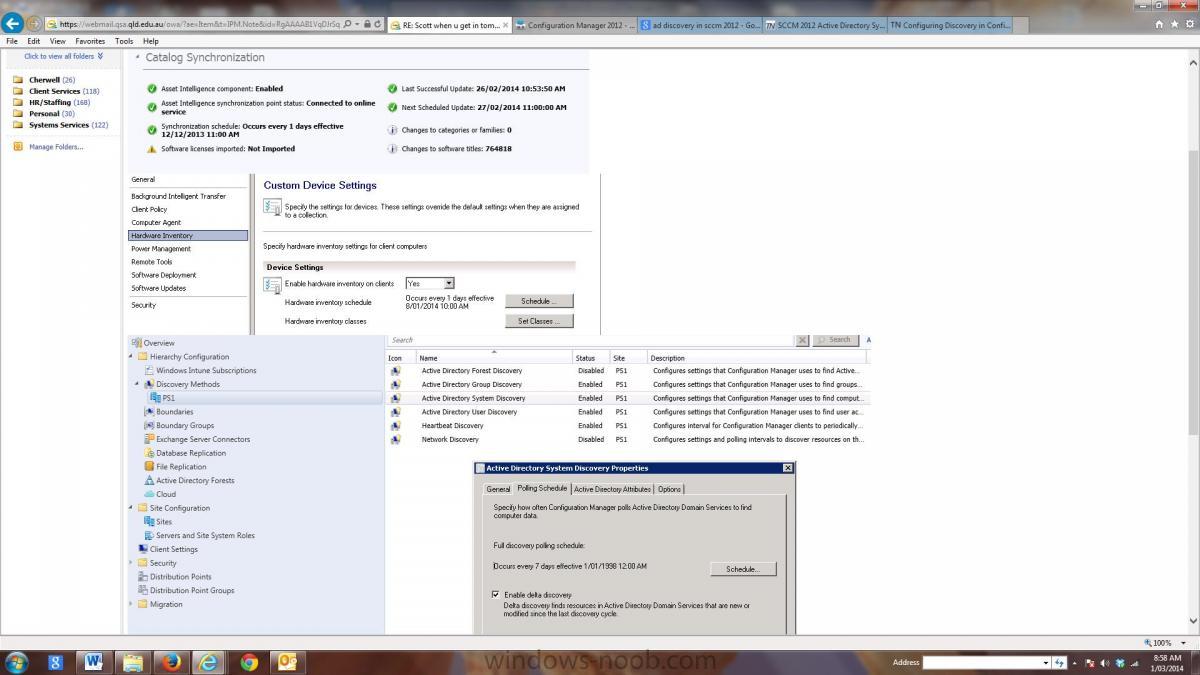1200x675 pixels.
Task: Select the PS1 tree item
Action: [263, 398]
